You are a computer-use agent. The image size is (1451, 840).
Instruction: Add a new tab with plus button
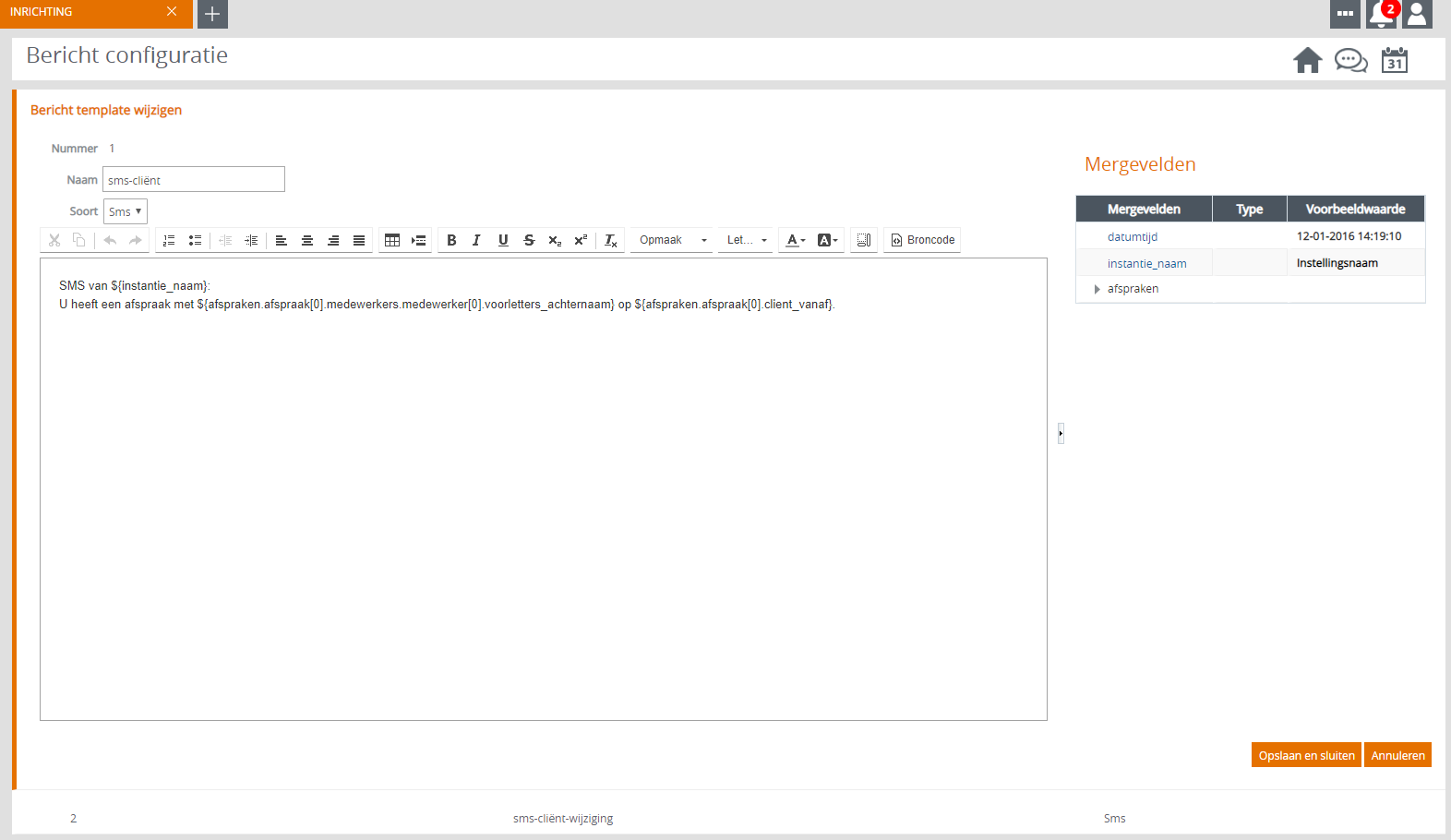click(x=212, y=14)
